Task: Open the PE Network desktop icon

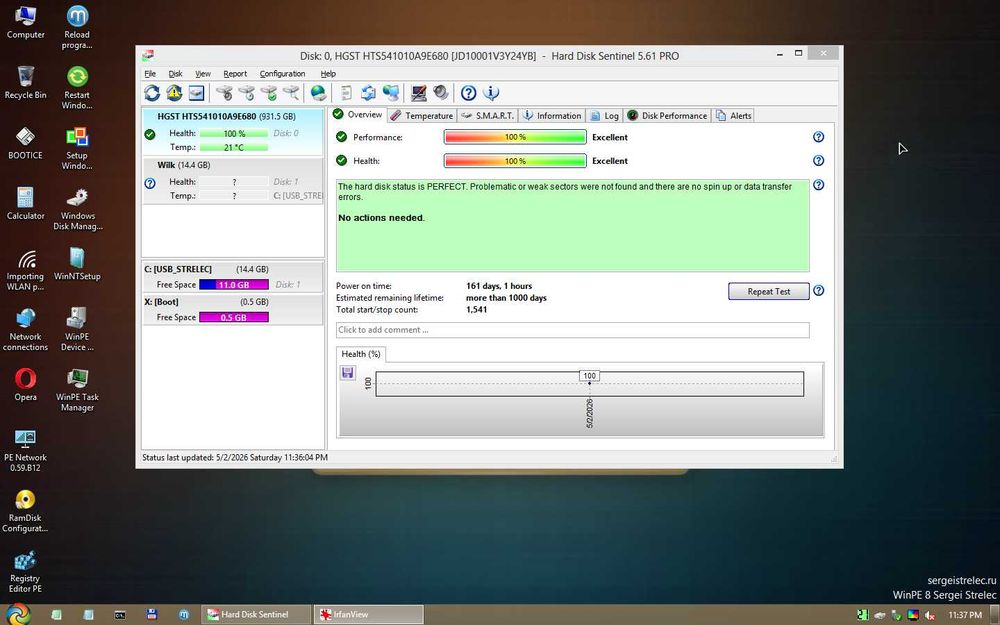Action: [26, 450]
